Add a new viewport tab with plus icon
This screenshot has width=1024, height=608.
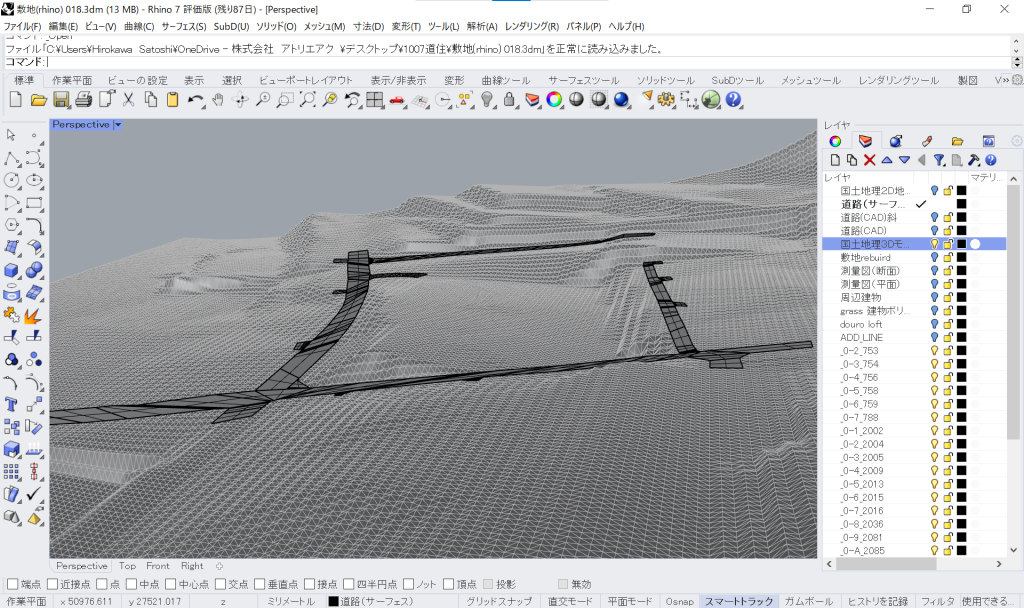(x=219, y=566)
